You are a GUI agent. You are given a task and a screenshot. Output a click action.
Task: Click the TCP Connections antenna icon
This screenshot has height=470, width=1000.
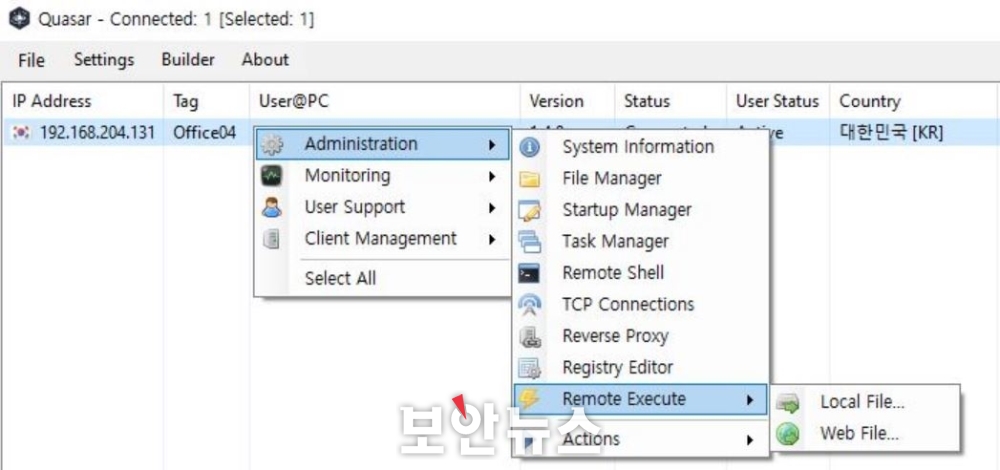tap(529, 305)
